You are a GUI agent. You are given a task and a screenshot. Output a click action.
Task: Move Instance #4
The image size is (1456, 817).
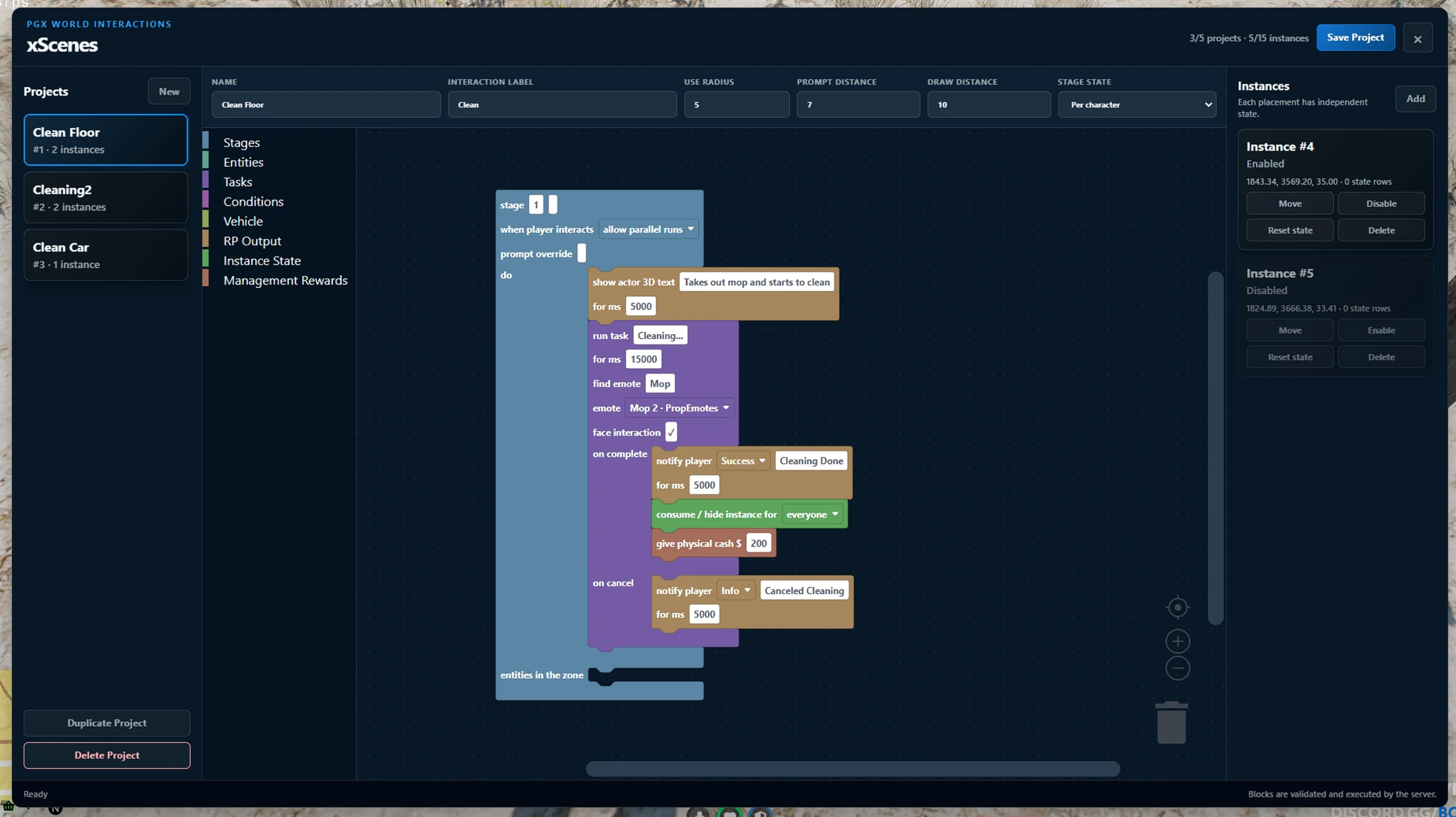1290,203
